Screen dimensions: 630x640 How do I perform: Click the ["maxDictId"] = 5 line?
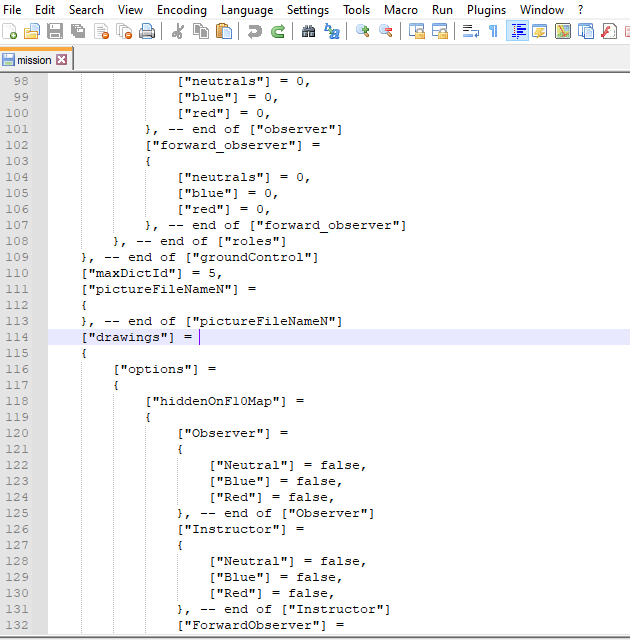tap(151, 273)
